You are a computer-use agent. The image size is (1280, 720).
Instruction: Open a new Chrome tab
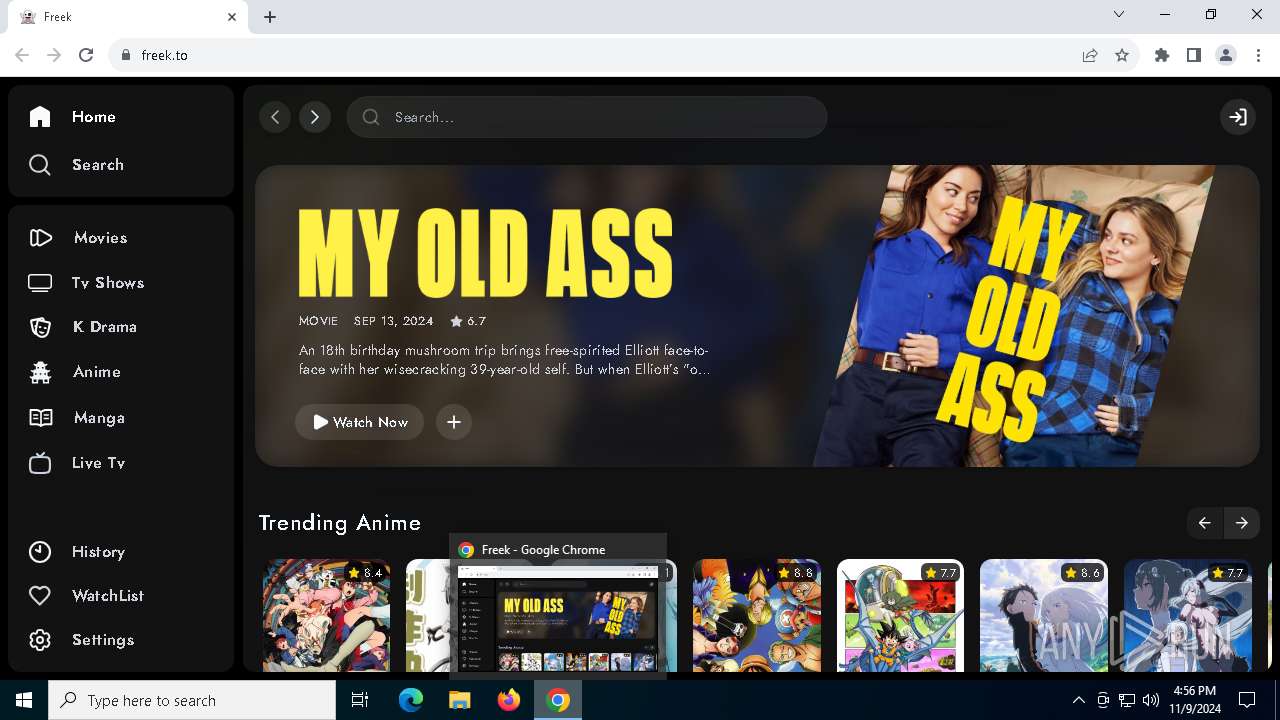(x=270, y=17)
